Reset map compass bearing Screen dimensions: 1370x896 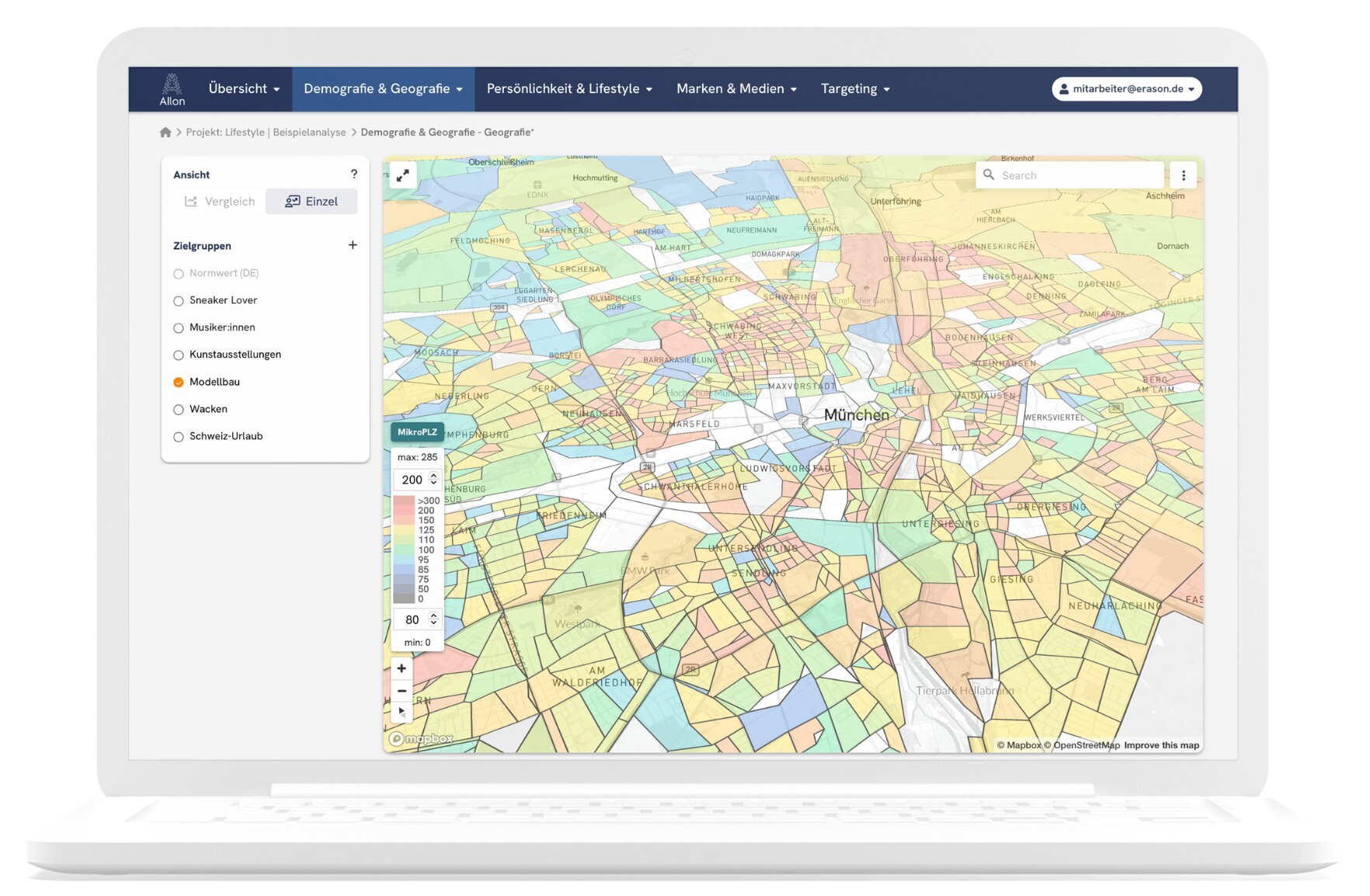(x=402, y=711)
